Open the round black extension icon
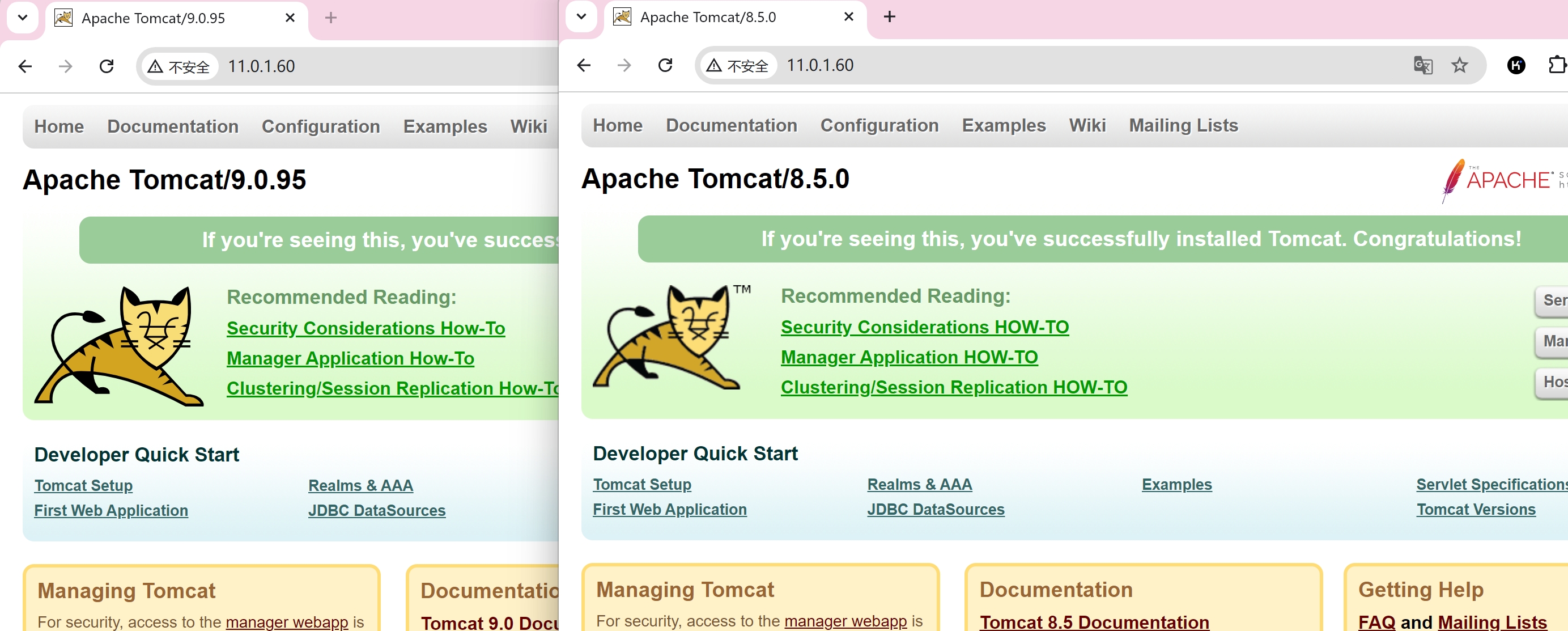 pos(1516,65)
